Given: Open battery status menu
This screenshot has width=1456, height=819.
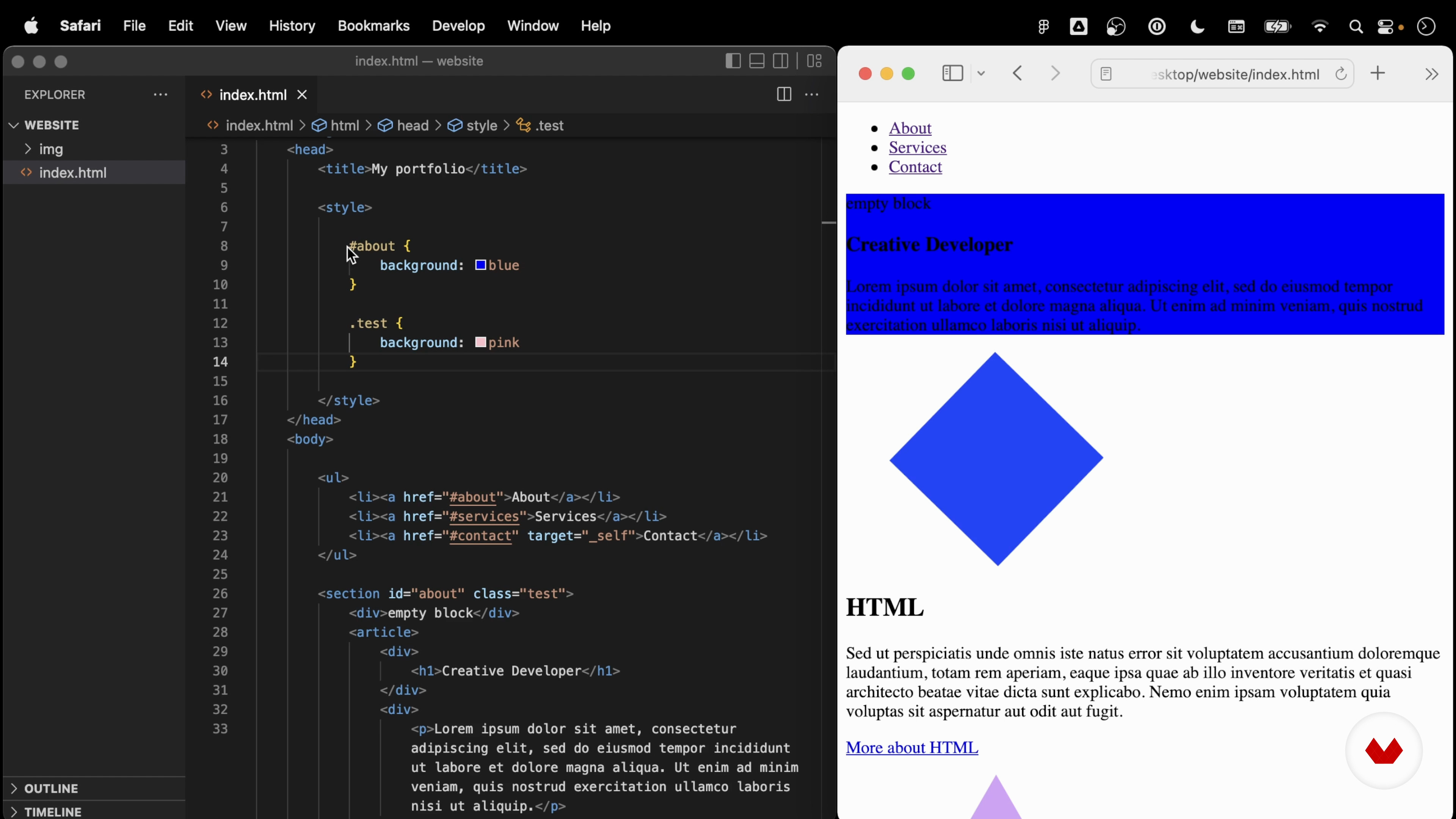Looking at the screenshot, I should coord(1277,27).
